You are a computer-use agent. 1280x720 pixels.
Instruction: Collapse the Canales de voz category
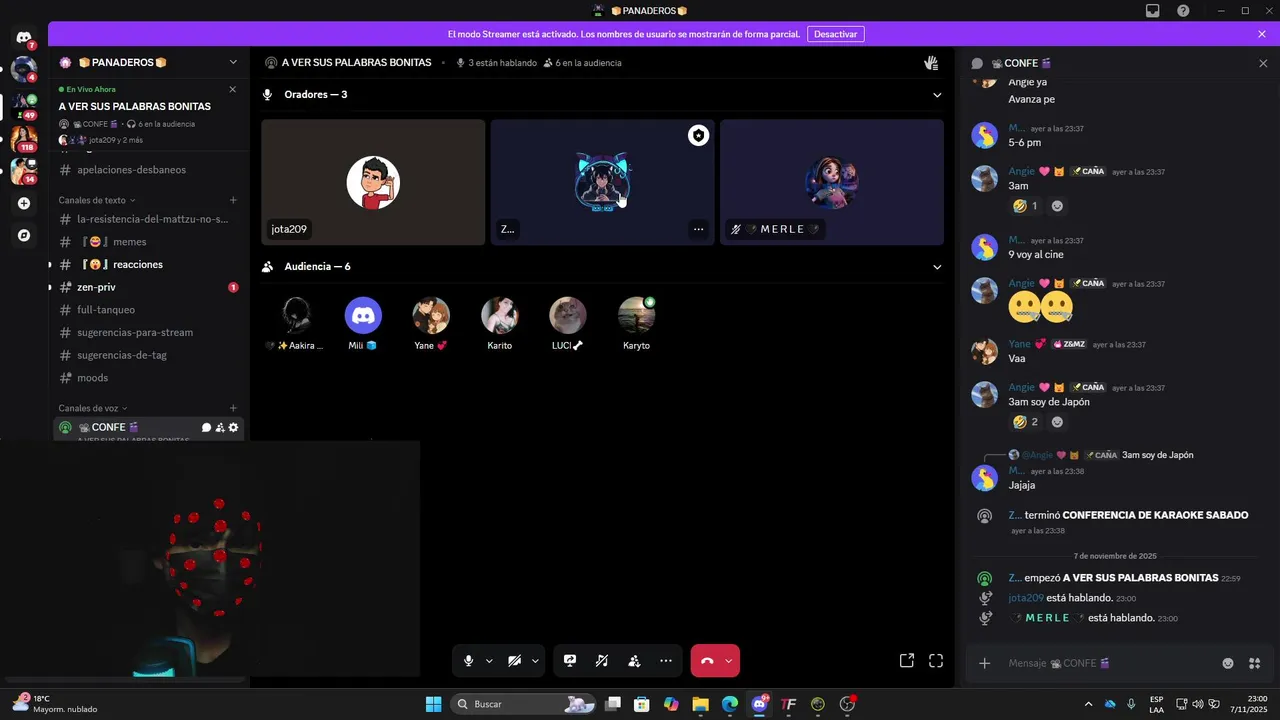click(x=93, y=408)
